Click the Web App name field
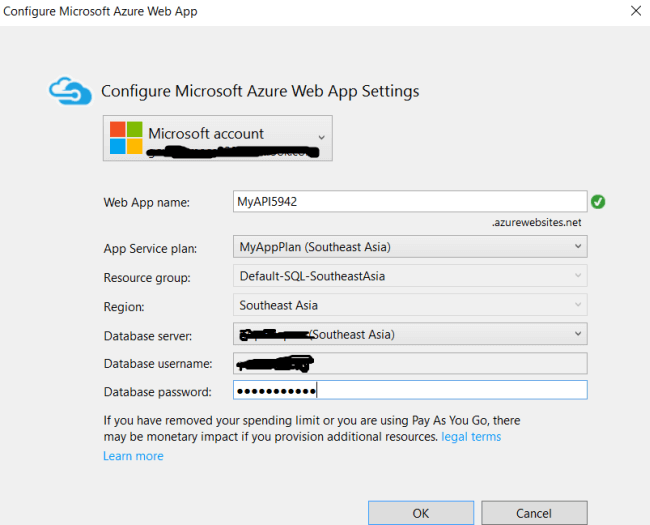The width and height of the screenshot is (650, 525). point(409,201)
